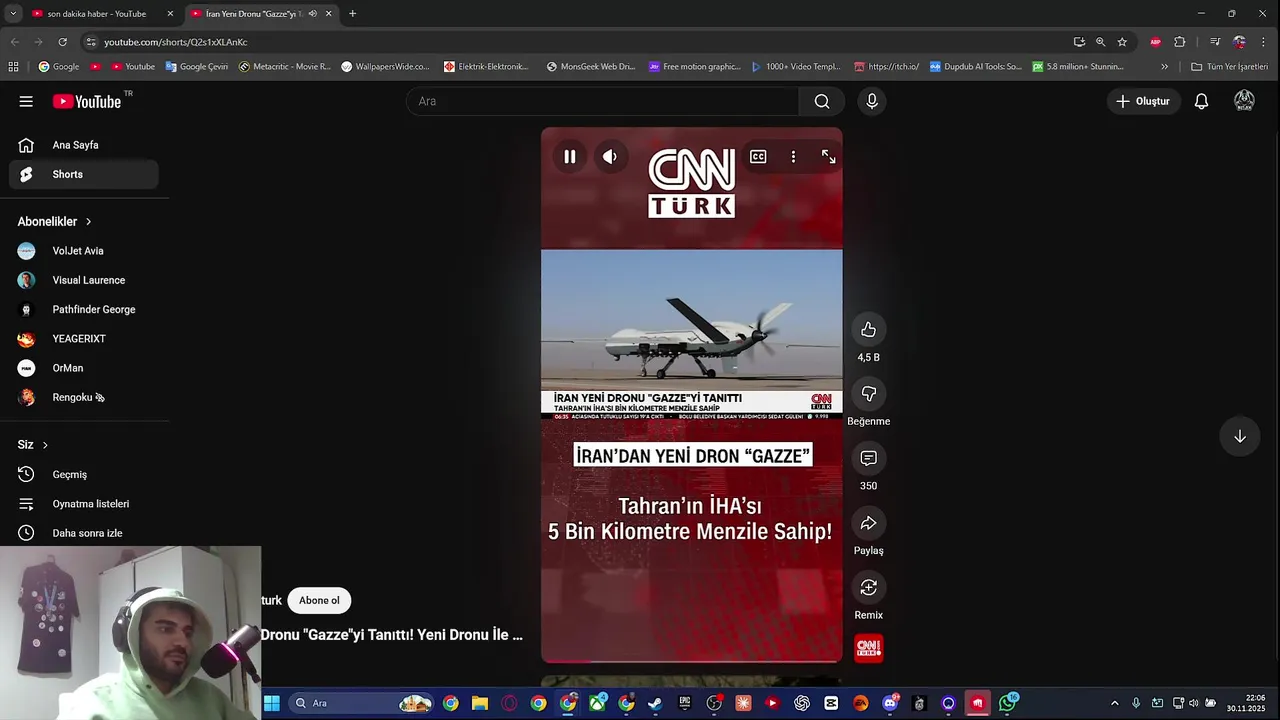Open Oynatma listeleri playlists
The height and width of the screenshot is (720, 1280).
coord(84,504)
